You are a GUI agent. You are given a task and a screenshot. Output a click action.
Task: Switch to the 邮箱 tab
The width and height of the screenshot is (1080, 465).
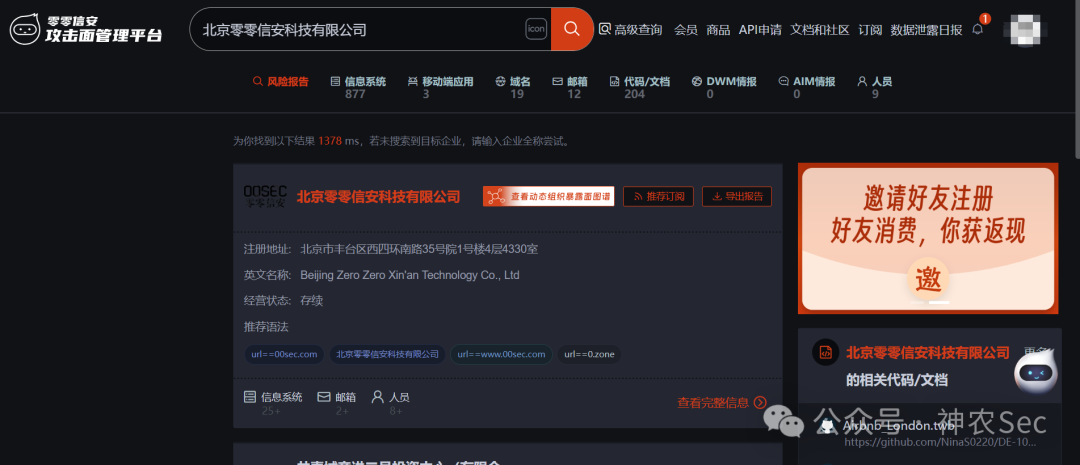pos(570,87)
